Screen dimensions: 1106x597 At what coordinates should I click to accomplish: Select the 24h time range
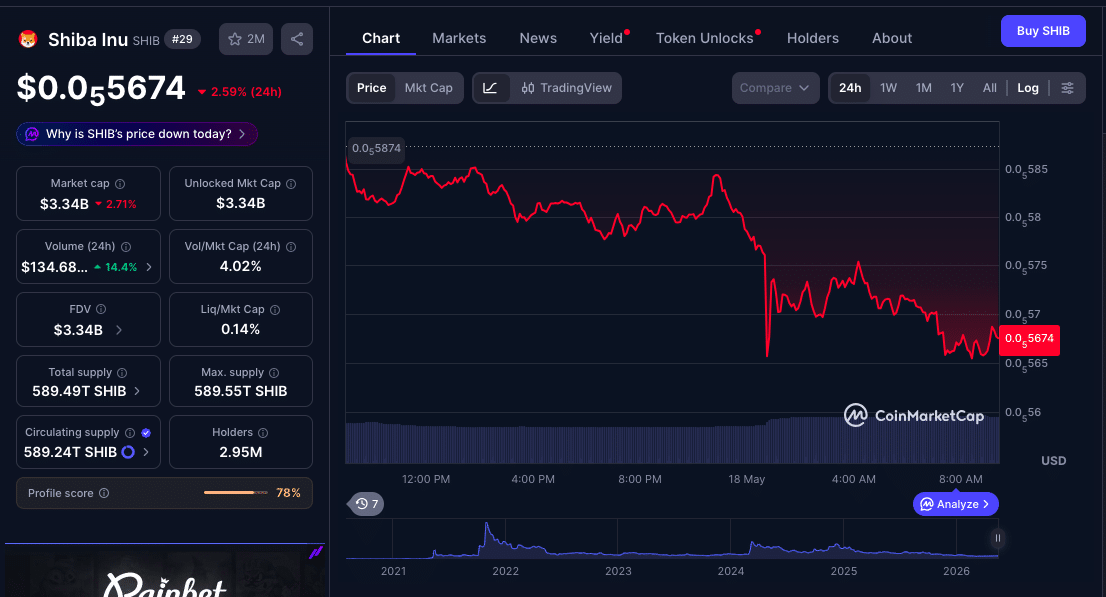(850, 88)
